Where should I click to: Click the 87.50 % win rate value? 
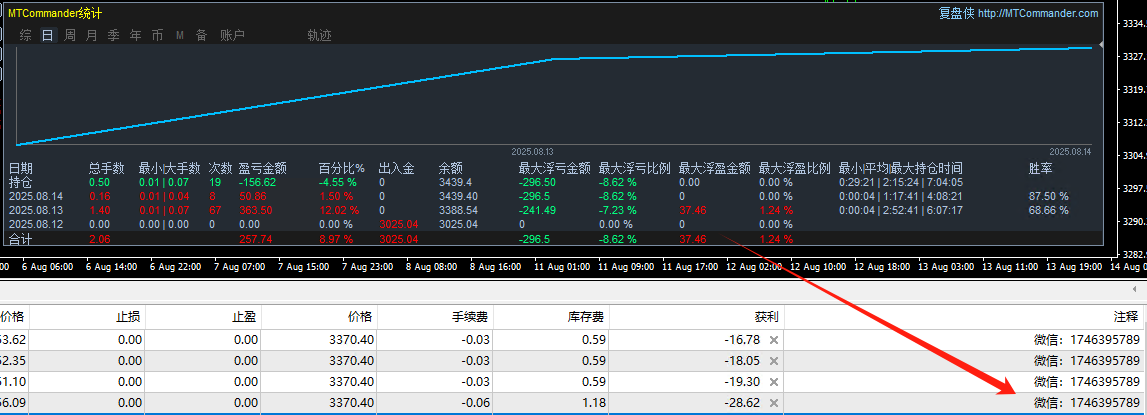pos(1048,196)
